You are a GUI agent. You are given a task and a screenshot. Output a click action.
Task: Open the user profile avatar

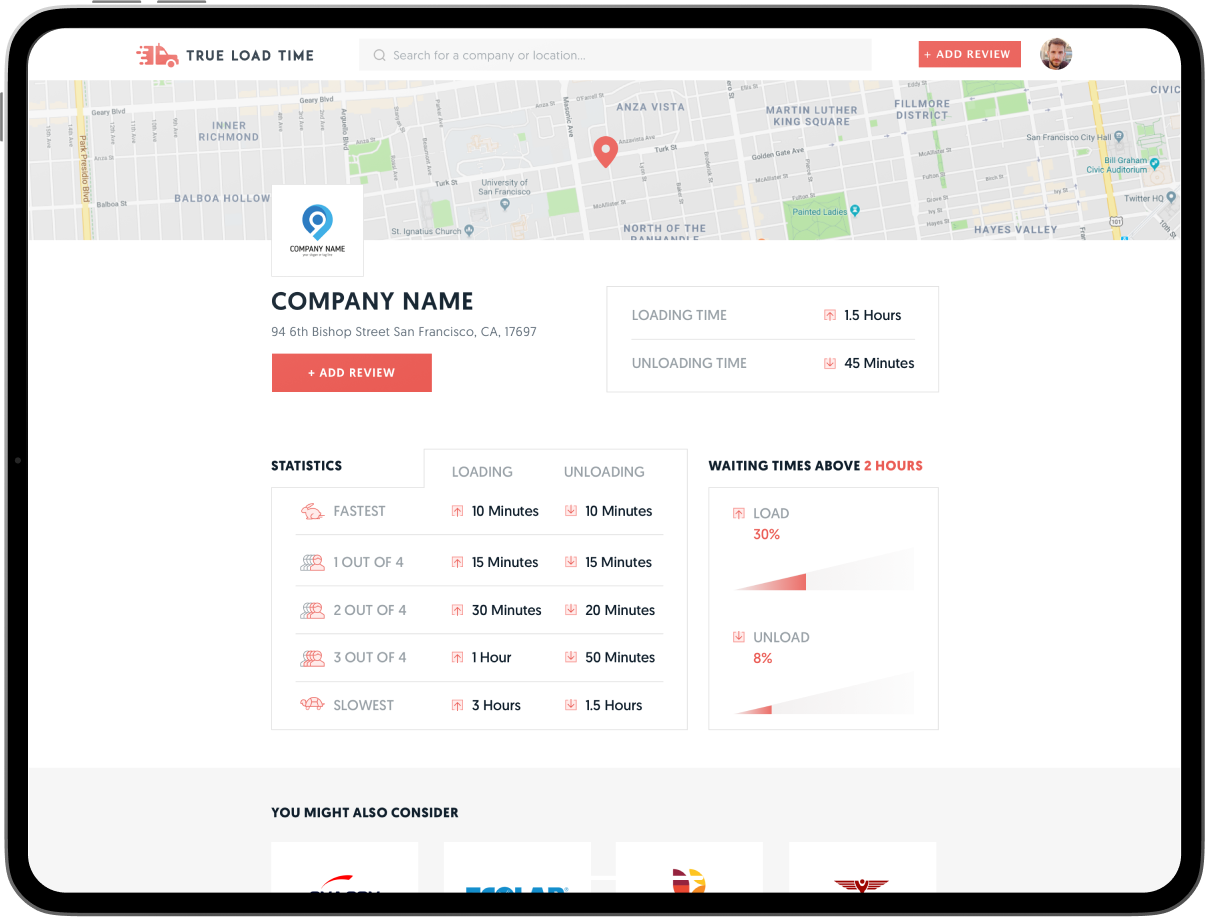(1055, 54)
